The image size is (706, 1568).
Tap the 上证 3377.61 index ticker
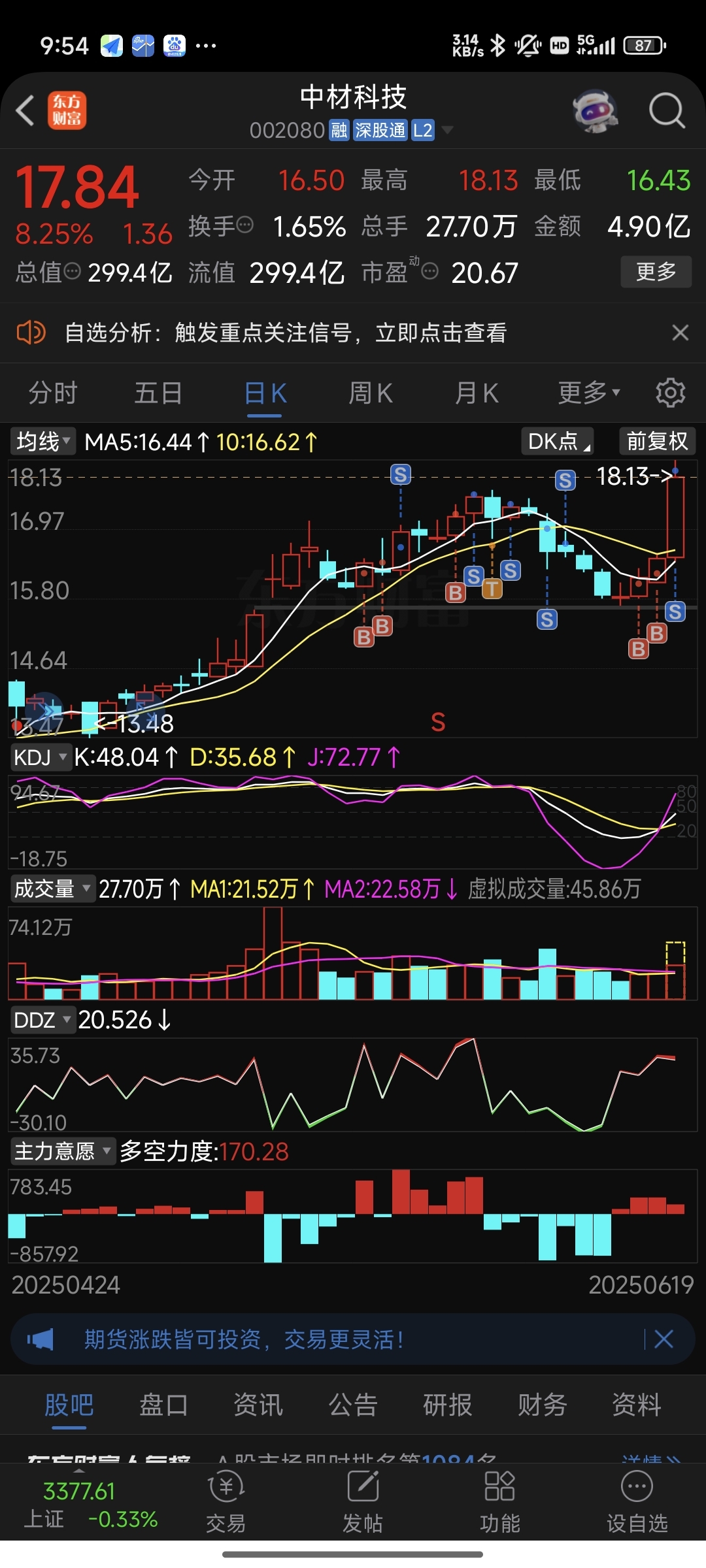(x=92, y=1505)
